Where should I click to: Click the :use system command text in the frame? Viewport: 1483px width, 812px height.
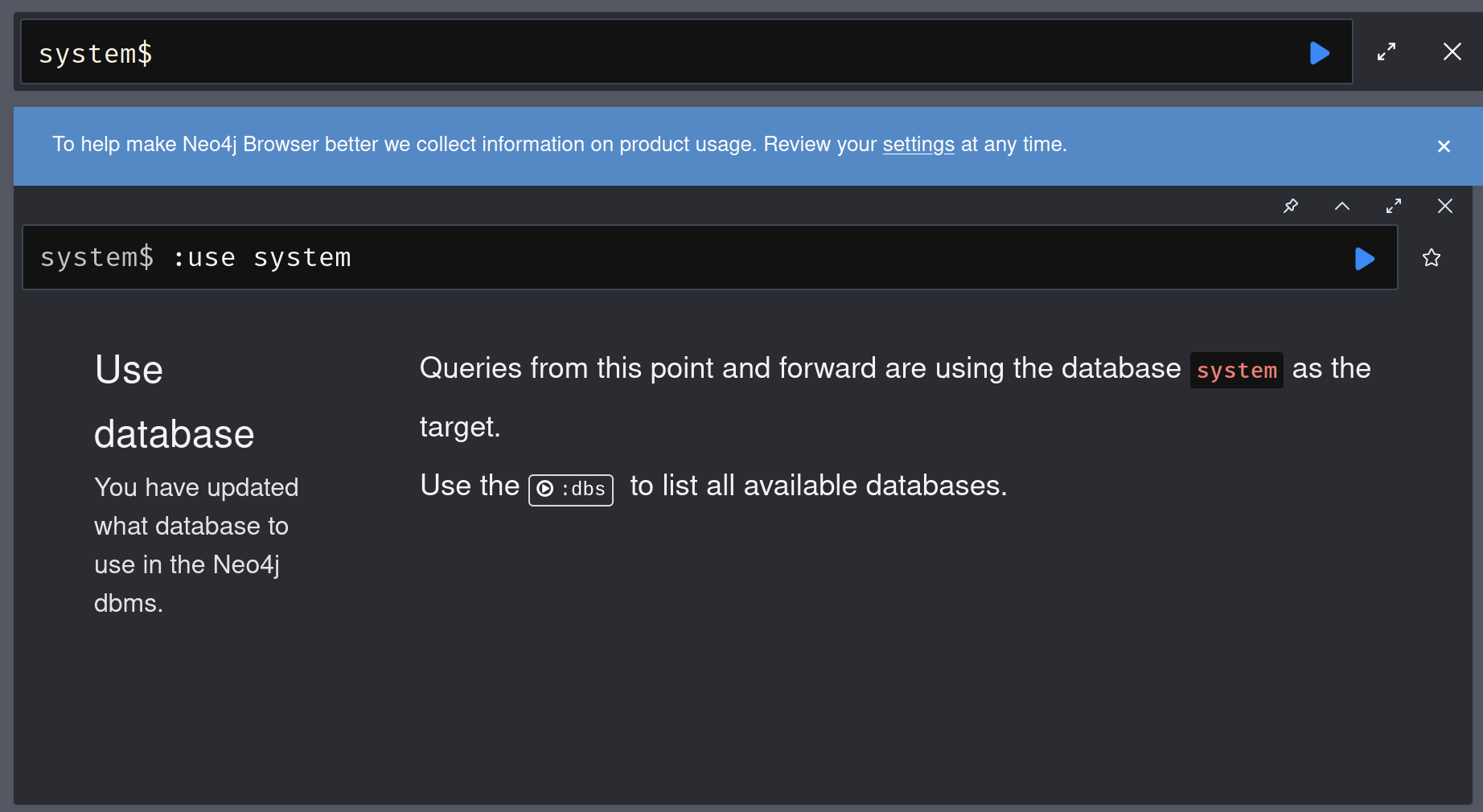click(262, 258)
